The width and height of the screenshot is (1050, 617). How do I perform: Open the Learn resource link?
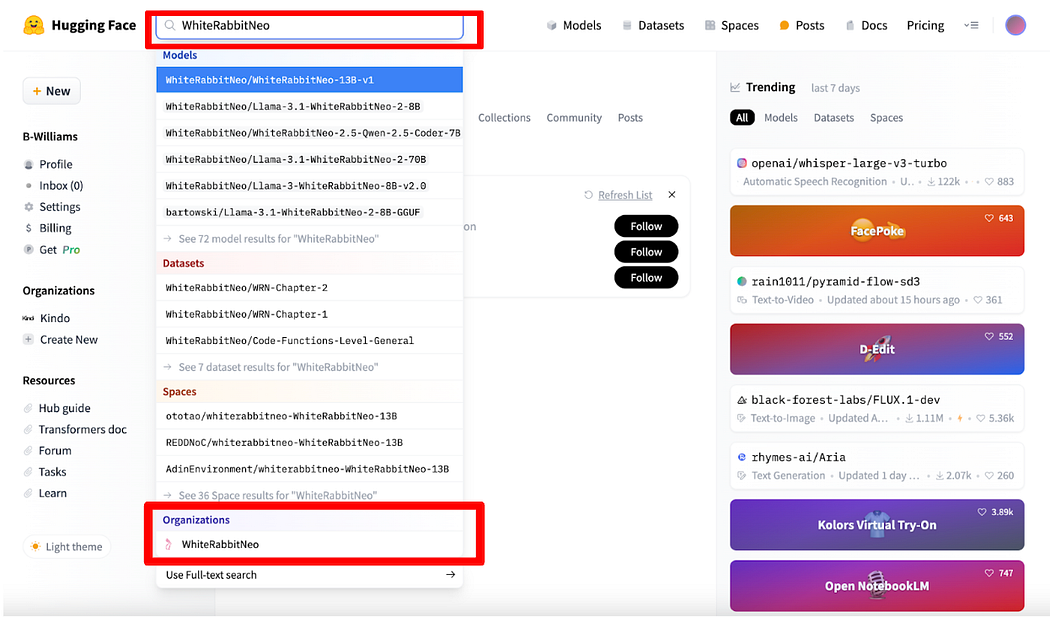click(45, 494)
